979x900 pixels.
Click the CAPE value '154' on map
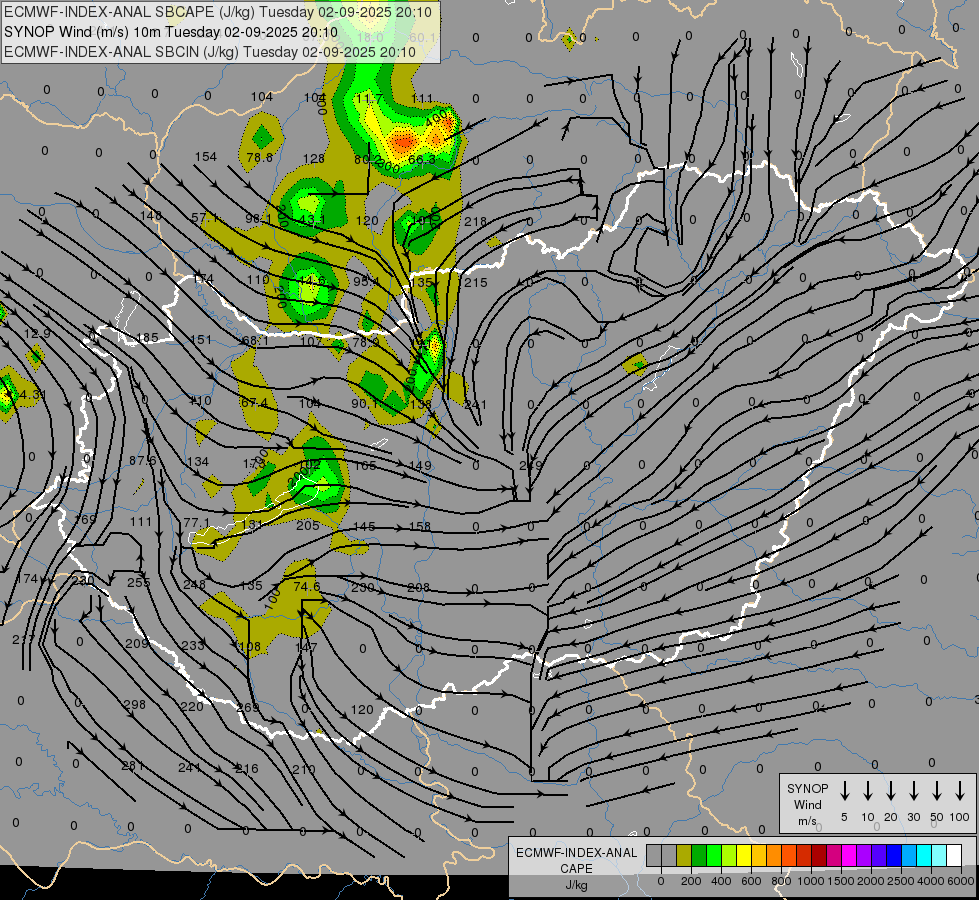(205, 157)
